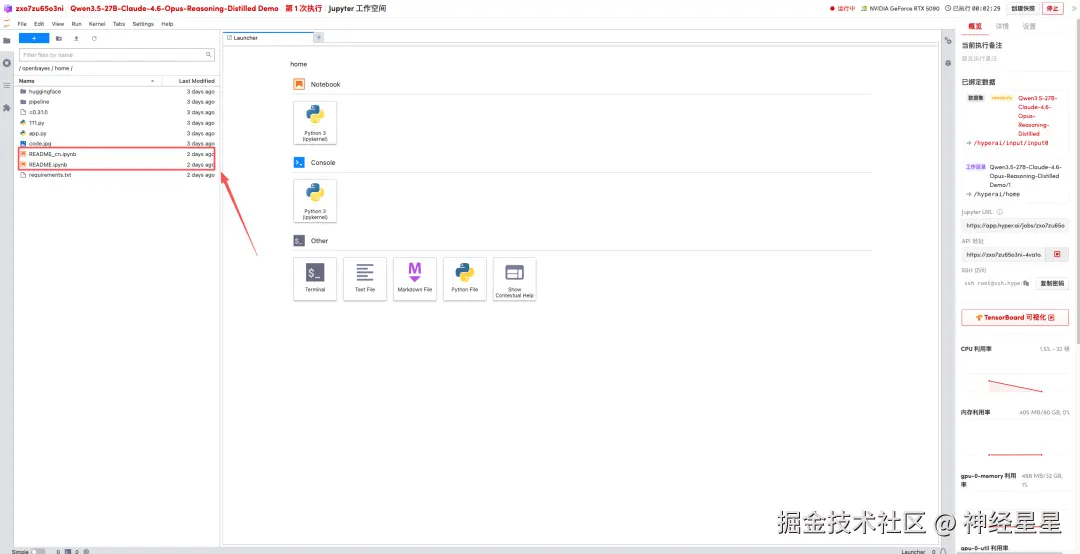Screen dimensions: 1080x554
Task: Click the red icon next to API address
Action: point(1057,254)
